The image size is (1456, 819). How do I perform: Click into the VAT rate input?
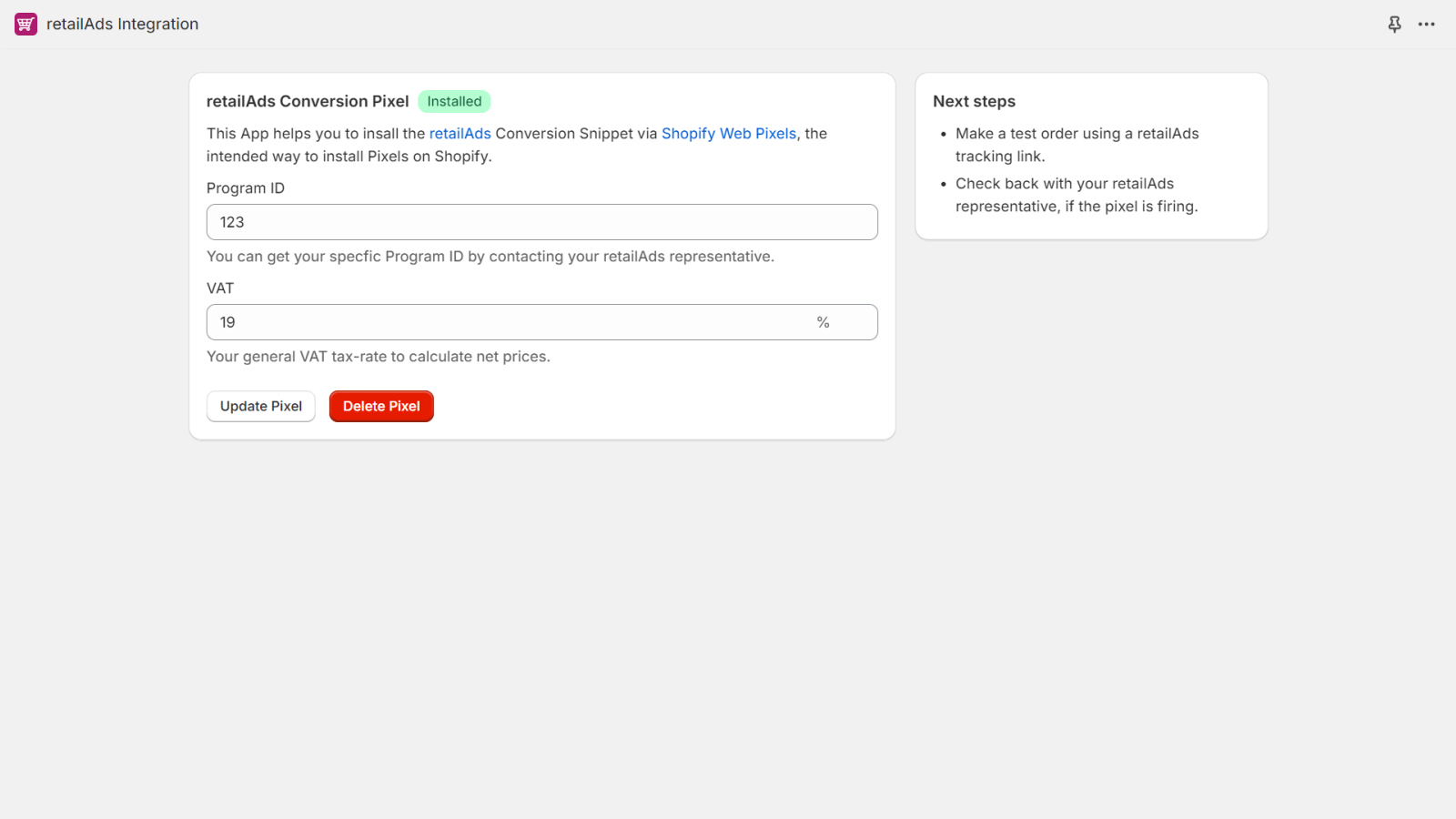tap(510, 322)
